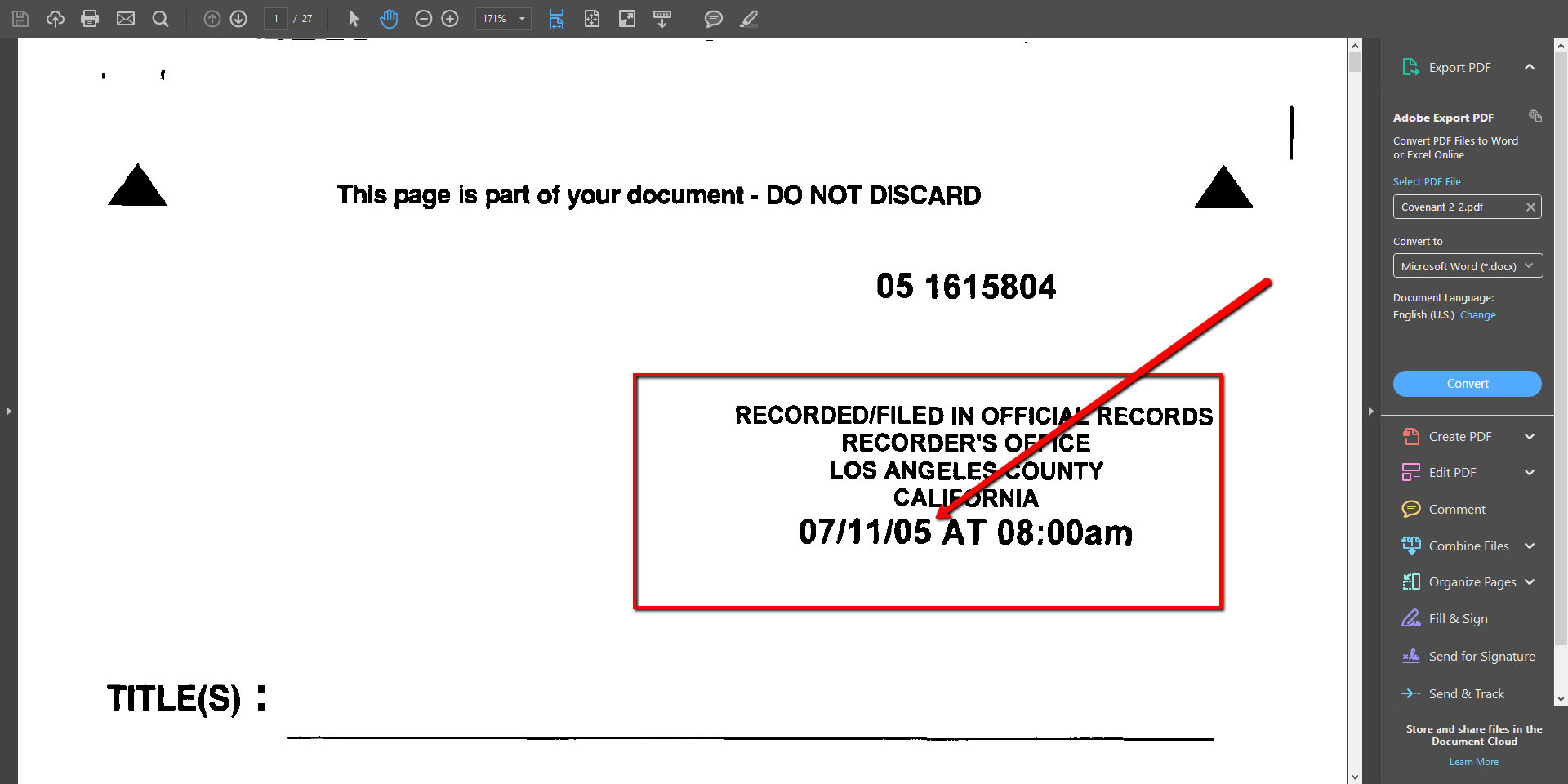The width and height of the screenshot is (1568, 784).
Task: Print the document using the printer icon
Action: [x=90, y=19]
